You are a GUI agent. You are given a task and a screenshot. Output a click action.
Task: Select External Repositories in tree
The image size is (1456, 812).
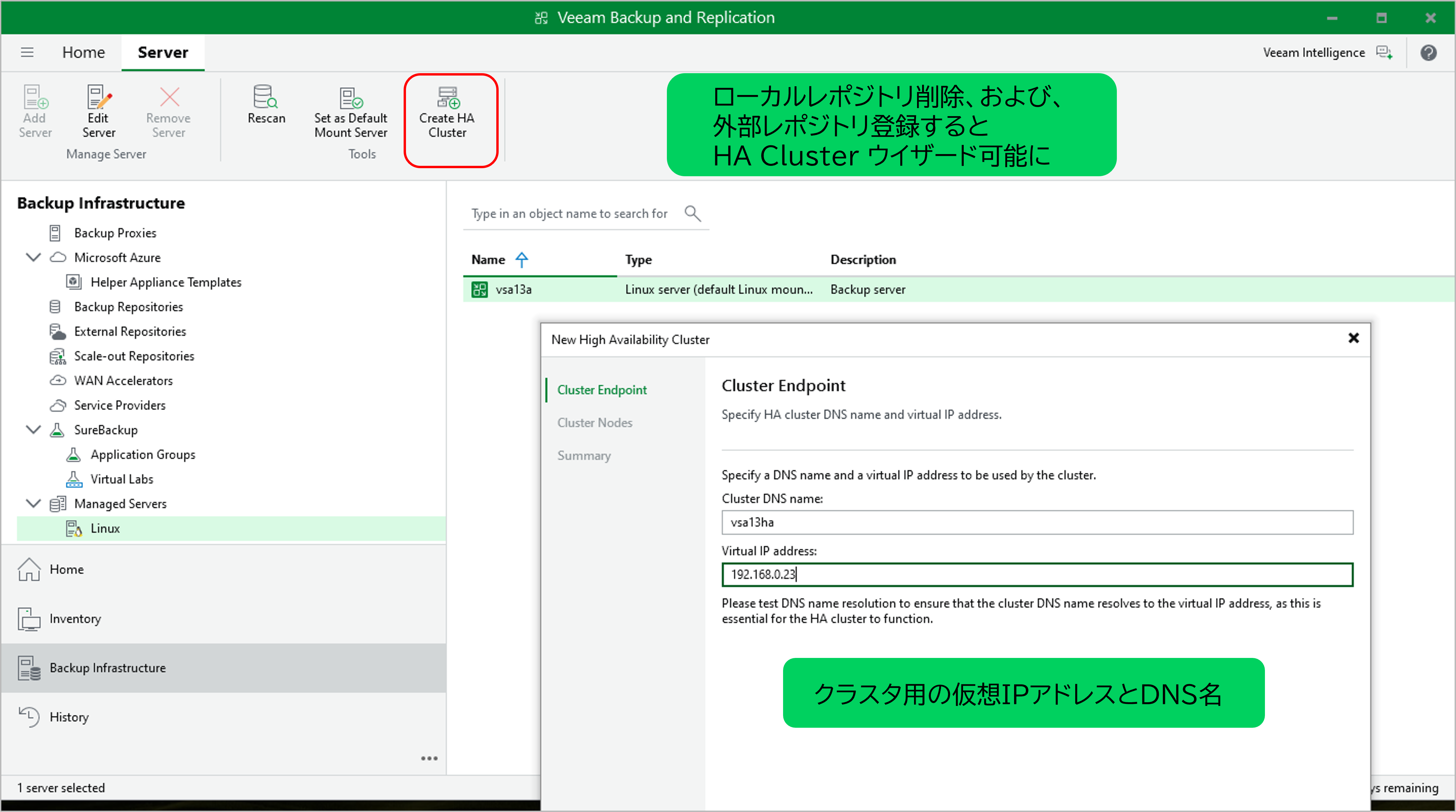click(x=130, y=331)
